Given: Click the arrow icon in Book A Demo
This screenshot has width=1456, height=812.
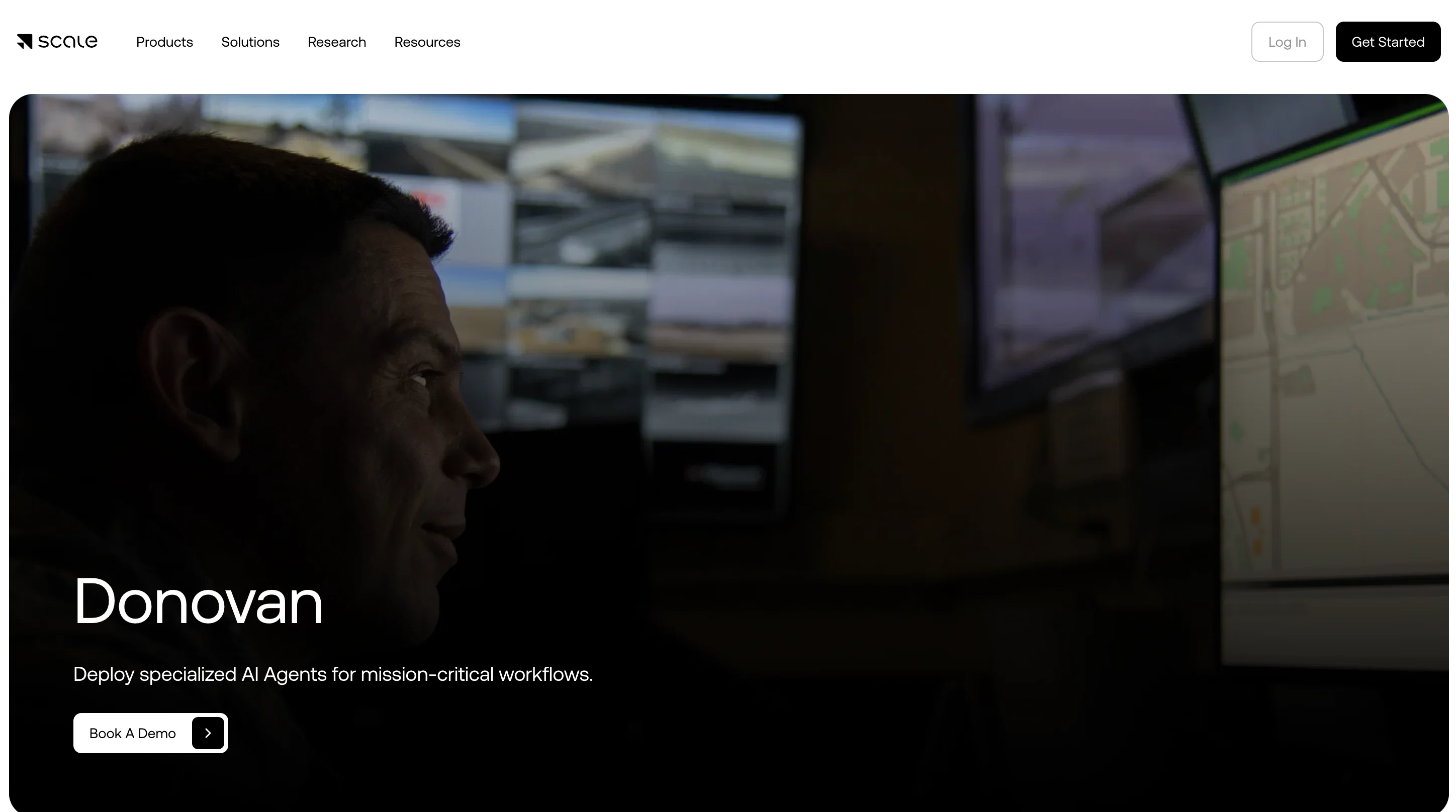Looking at the screenshot, I should click(208, 733).
